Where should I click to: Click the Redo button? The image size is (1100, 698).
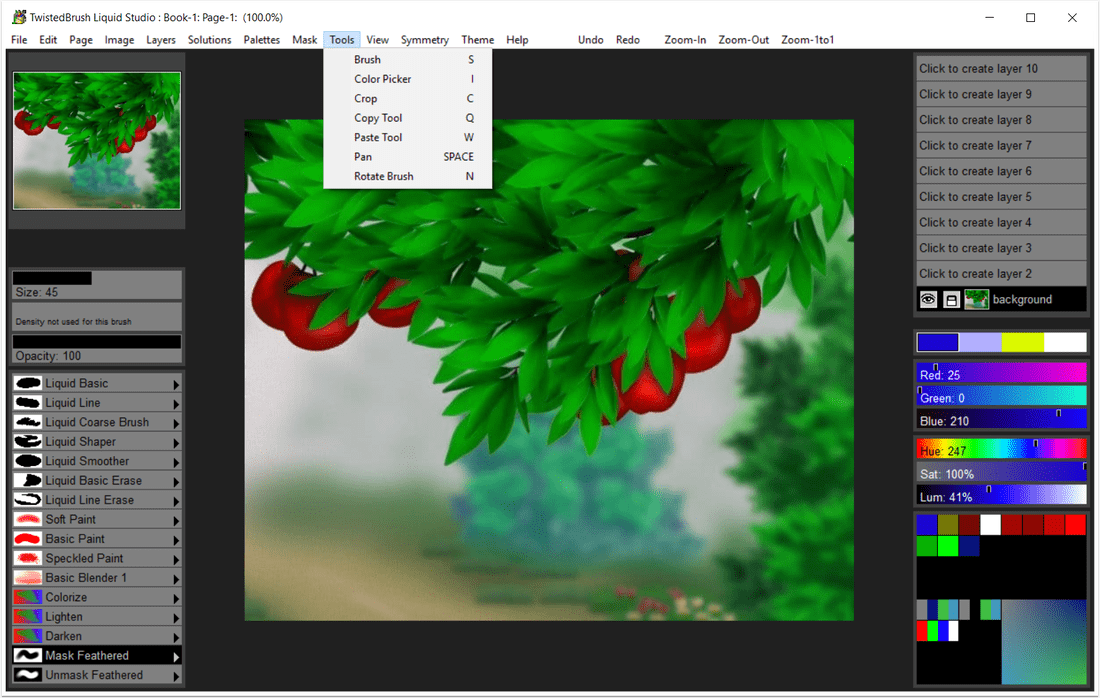click(x=628, y=40)
